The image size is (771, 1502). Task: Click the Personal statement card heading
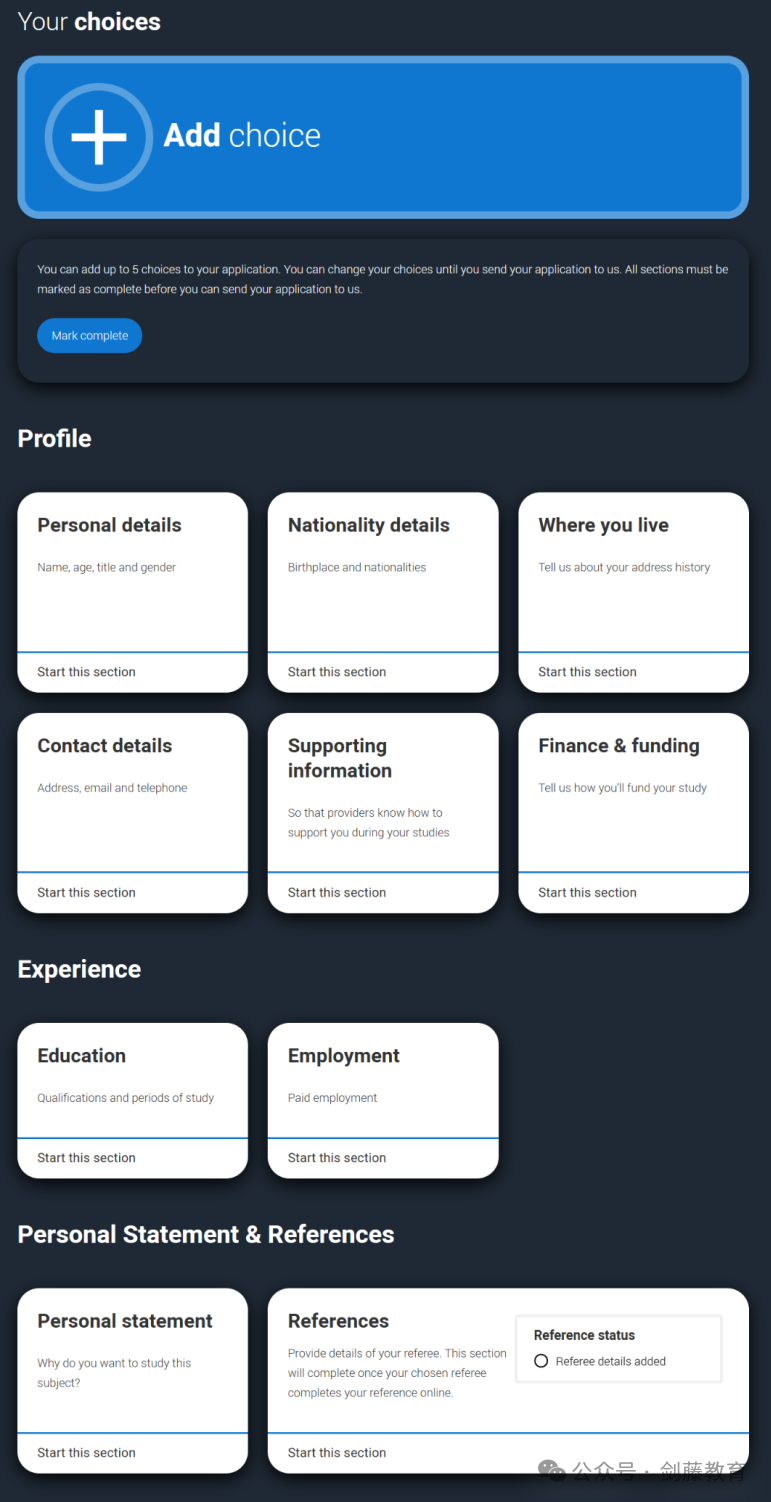point(125,1321)
